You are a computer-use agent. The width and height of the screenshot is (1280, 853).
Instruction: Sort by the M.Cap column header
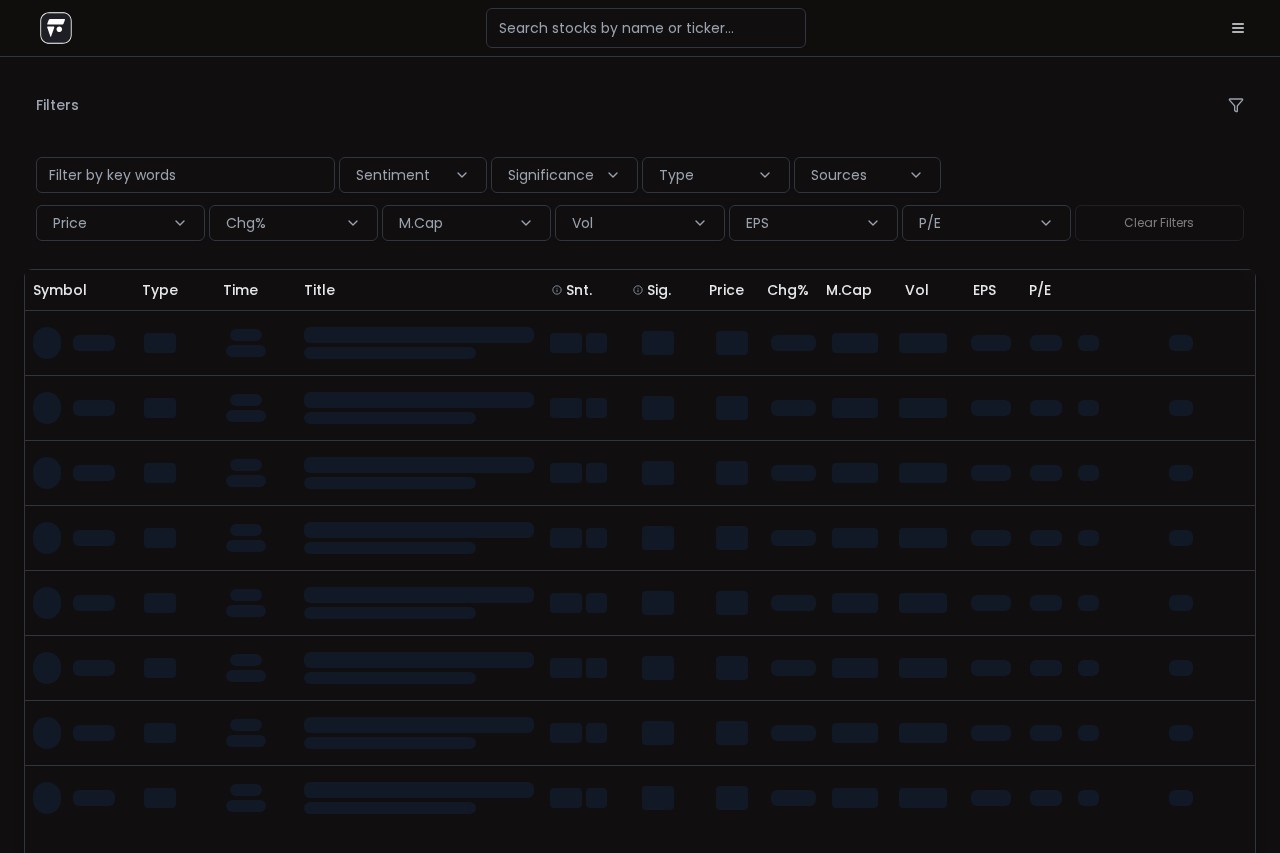(849, 290)
